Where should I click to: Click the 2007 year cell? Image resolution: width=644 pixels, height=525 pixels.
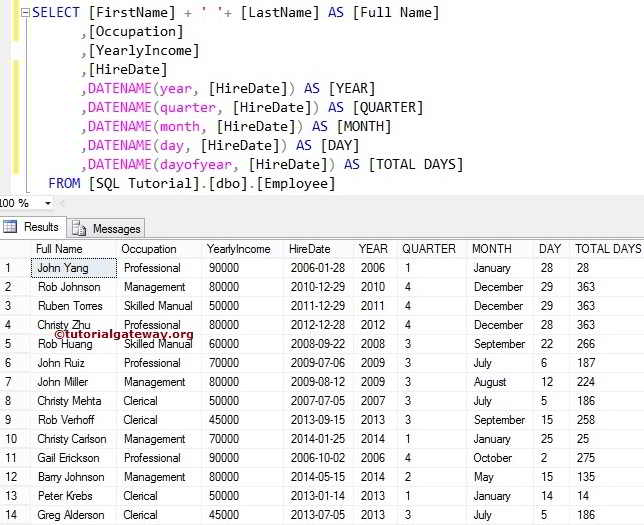(x=373, y=401)
